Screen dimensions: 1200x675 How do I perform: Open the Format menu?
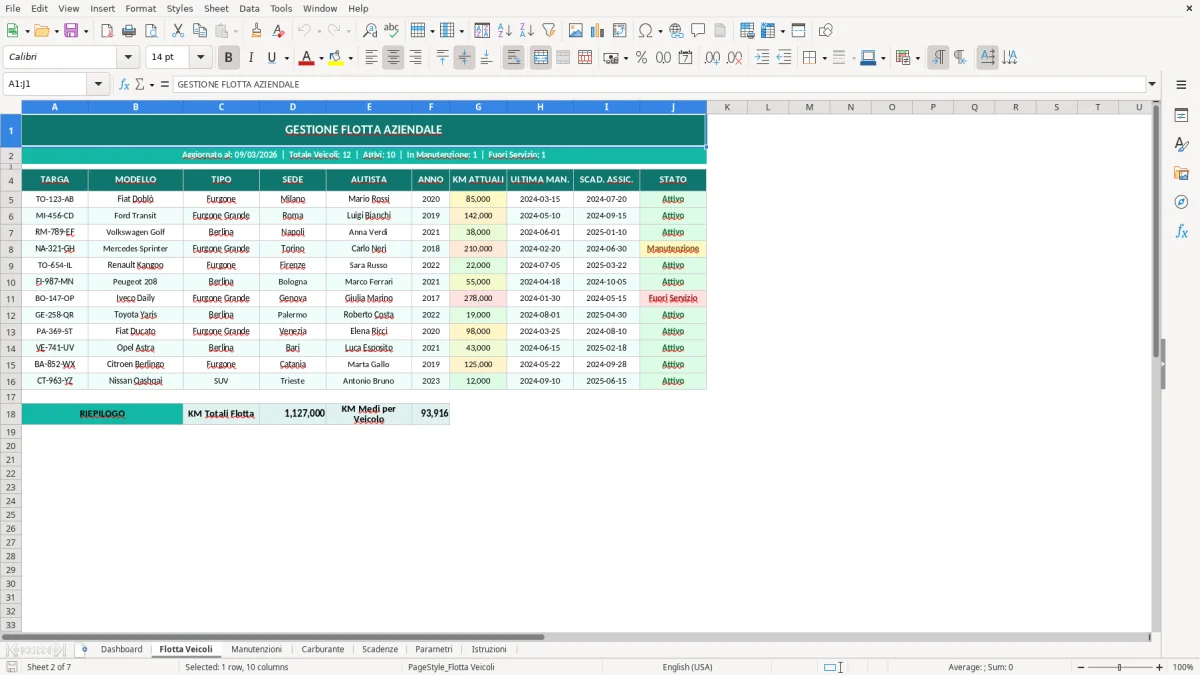[x=140, y=8]
